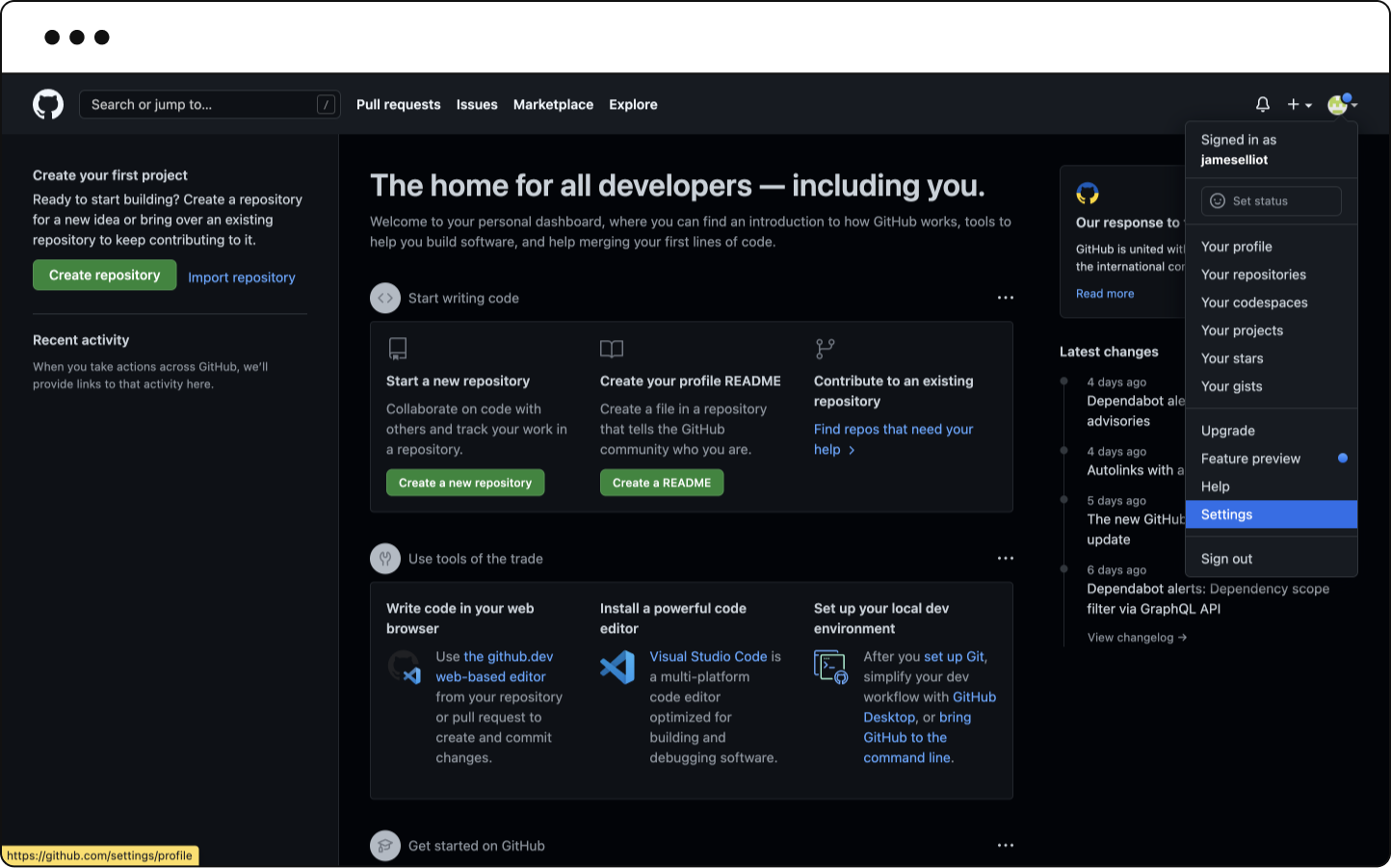This screenshot has height=868, width=1391.
Task: Open the Get started on GitHub options menu
Action: click(x=1006, y=845)
